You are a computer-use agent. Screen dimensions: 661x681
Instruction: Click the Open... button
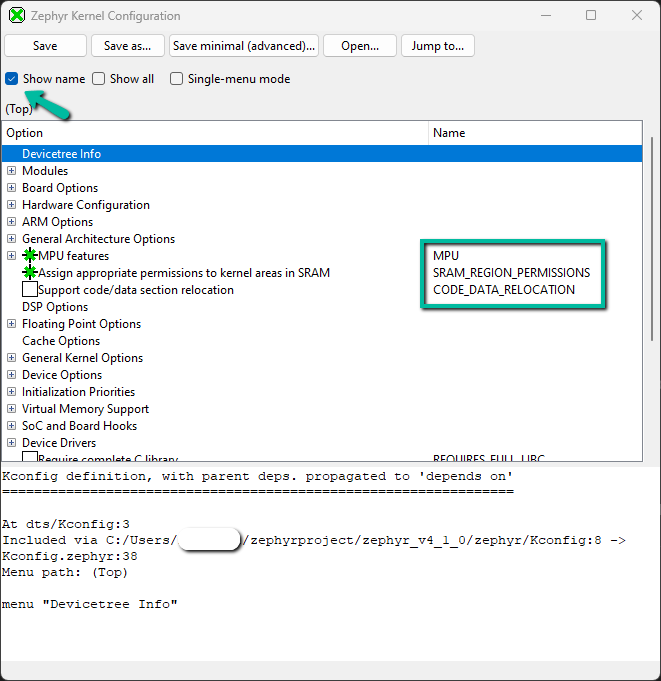pyautogui.click(x=360, y=46)
